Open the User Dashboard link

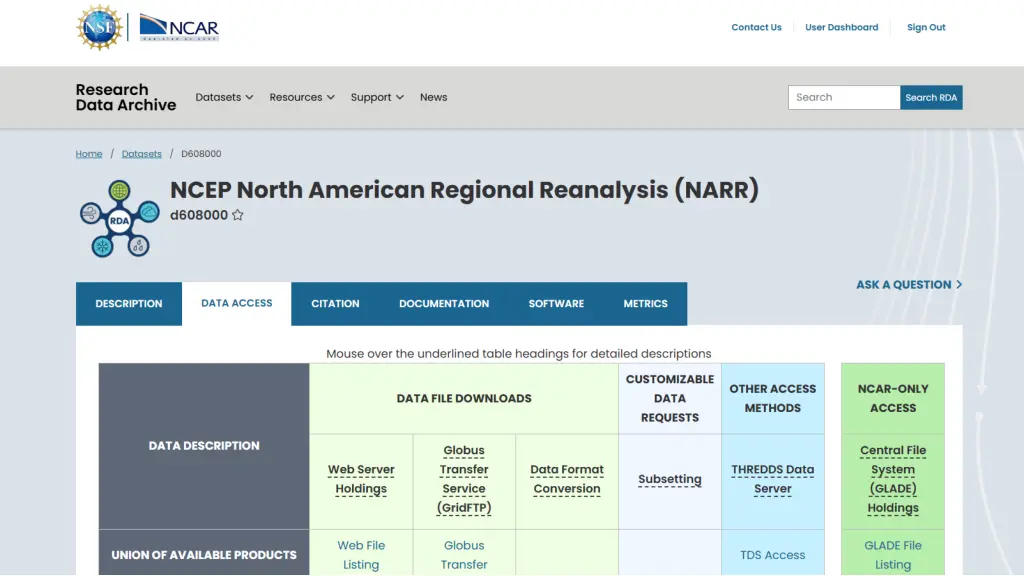(841, 27)
